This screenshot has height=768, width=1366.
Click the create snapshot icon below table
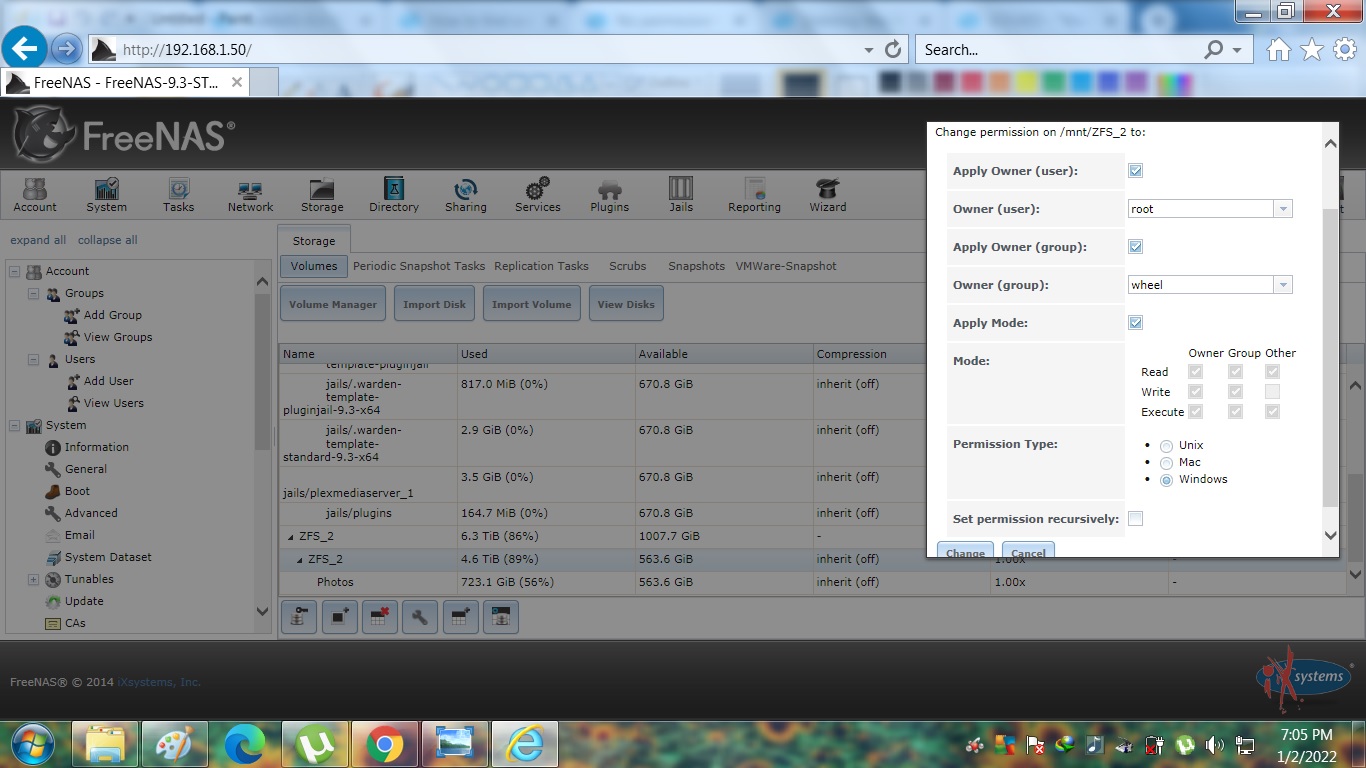click(x=339, y=618)
